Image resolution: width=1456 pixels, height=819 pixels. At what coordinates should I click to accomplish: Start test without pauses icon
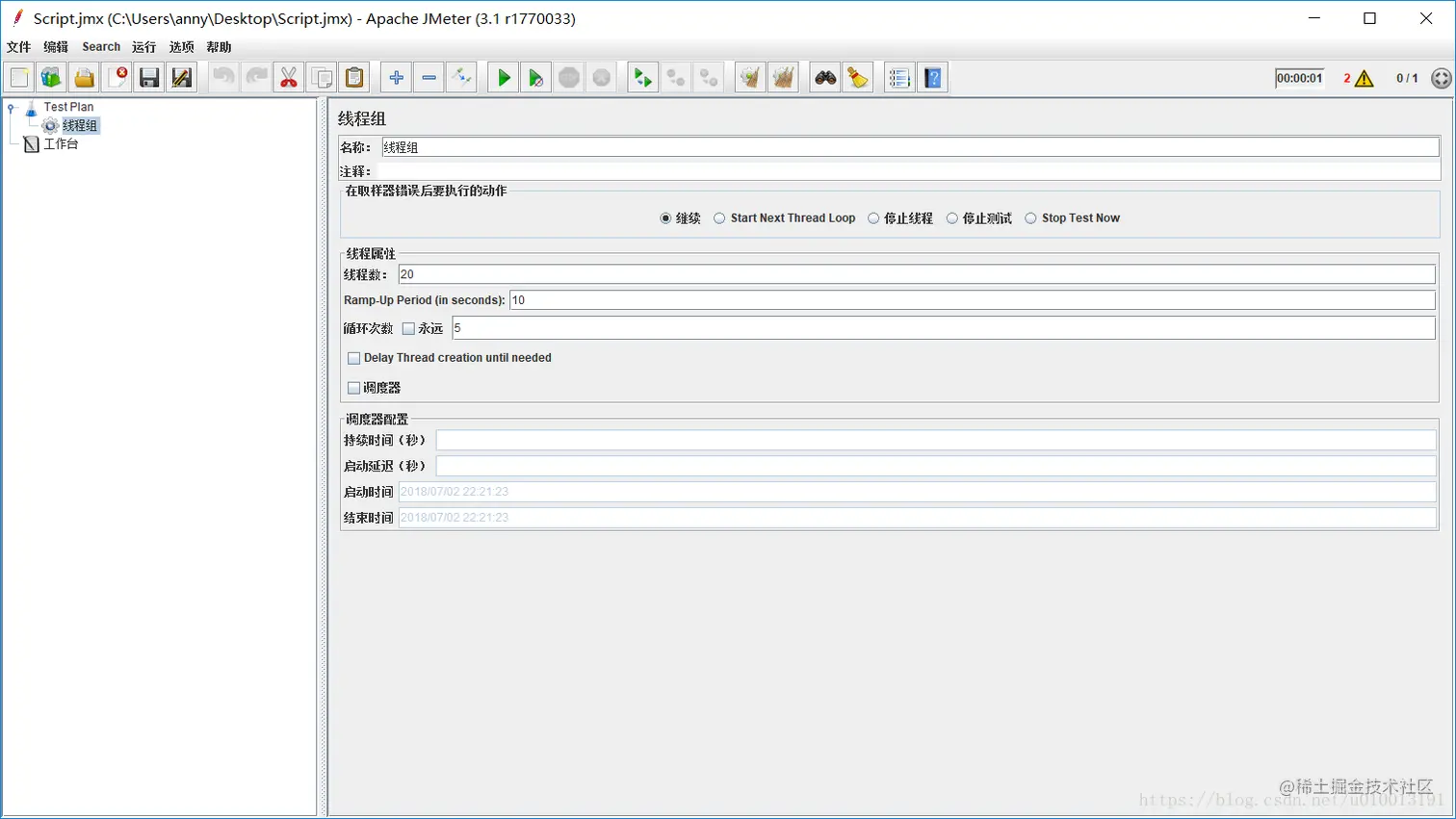click(536, 78)
